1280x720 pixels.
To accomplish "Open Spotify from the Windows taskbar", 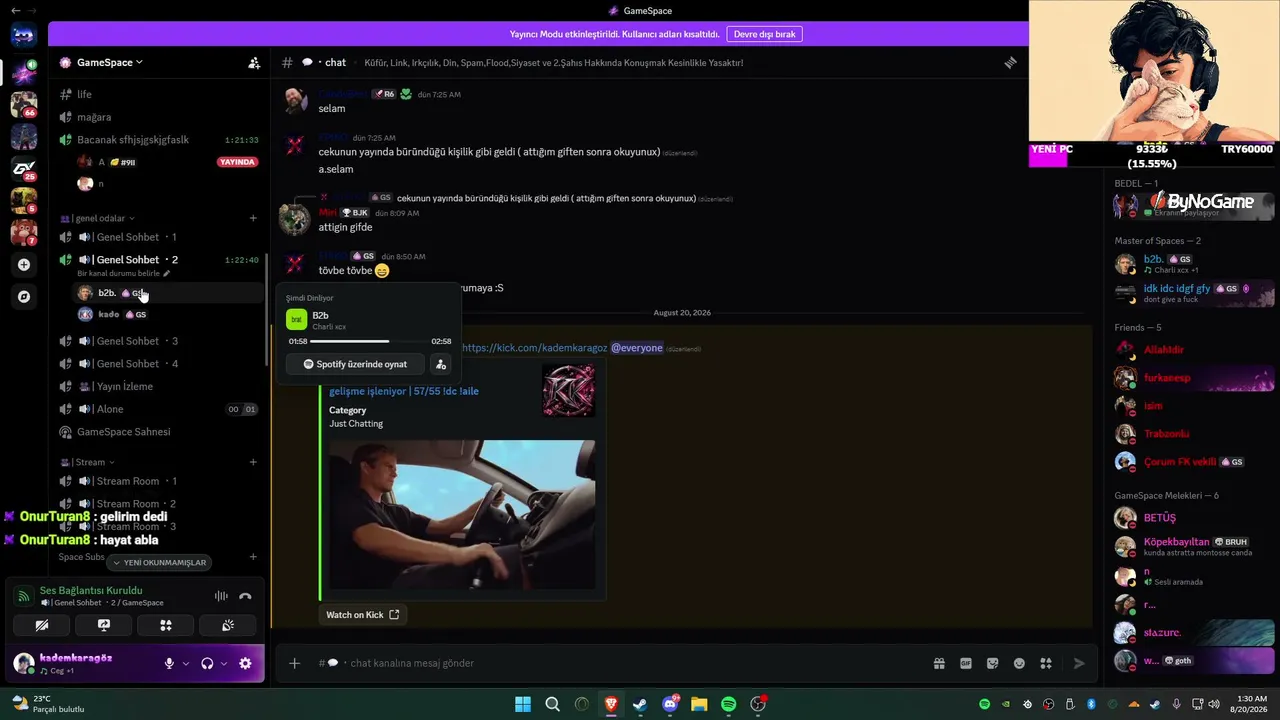I will click(x=728, y=704).
